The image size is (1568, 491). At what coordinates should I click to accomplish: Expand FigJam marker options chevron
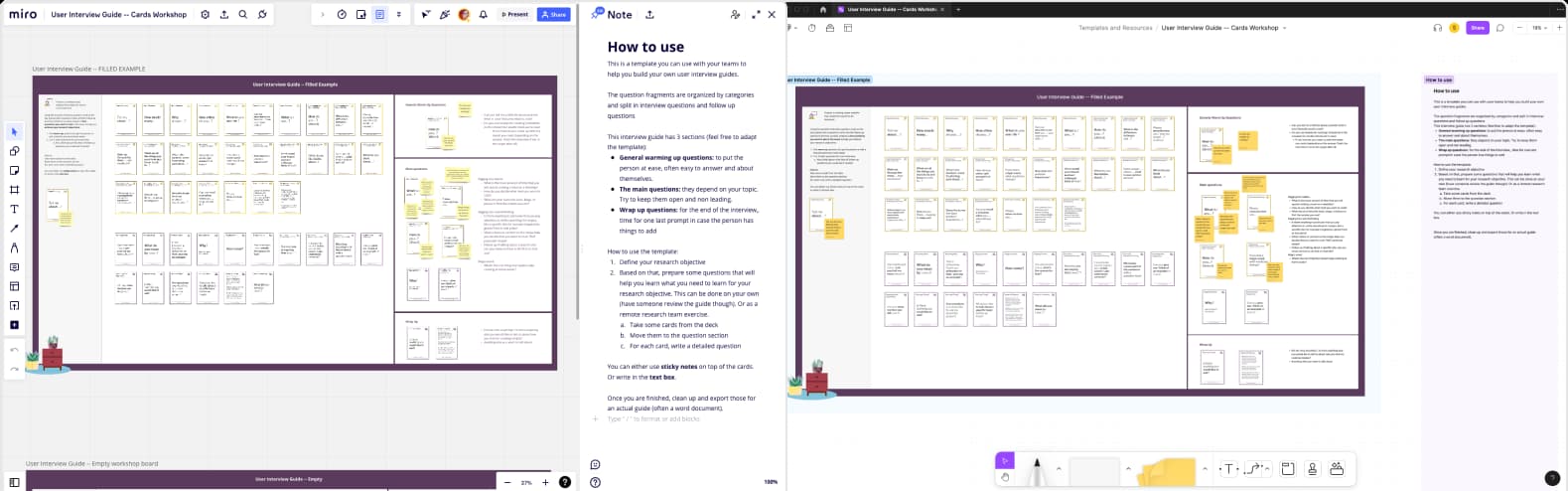pos(1059,469)
